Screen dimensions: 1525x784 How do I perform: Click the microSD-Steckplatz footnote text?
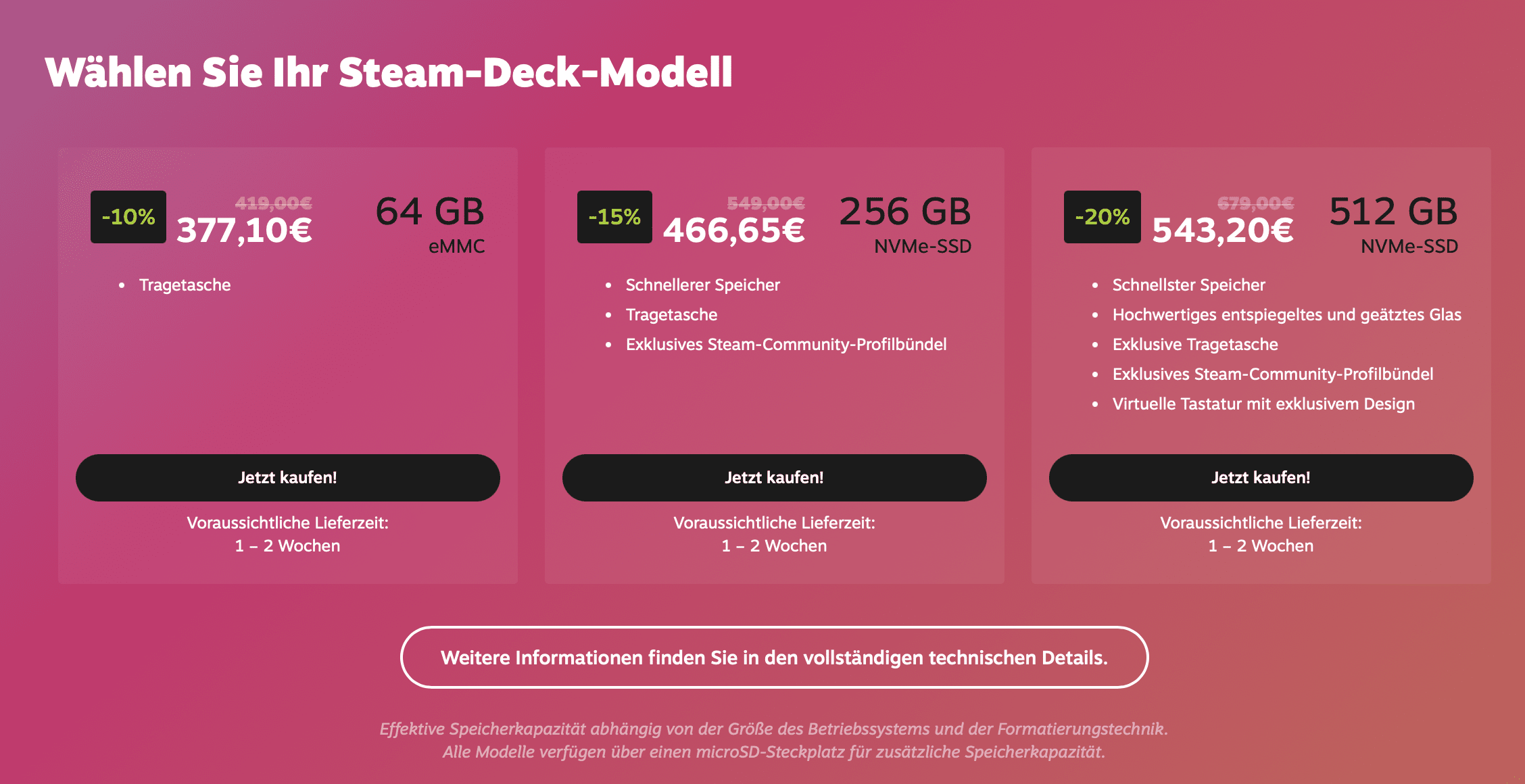pos(774,752)
